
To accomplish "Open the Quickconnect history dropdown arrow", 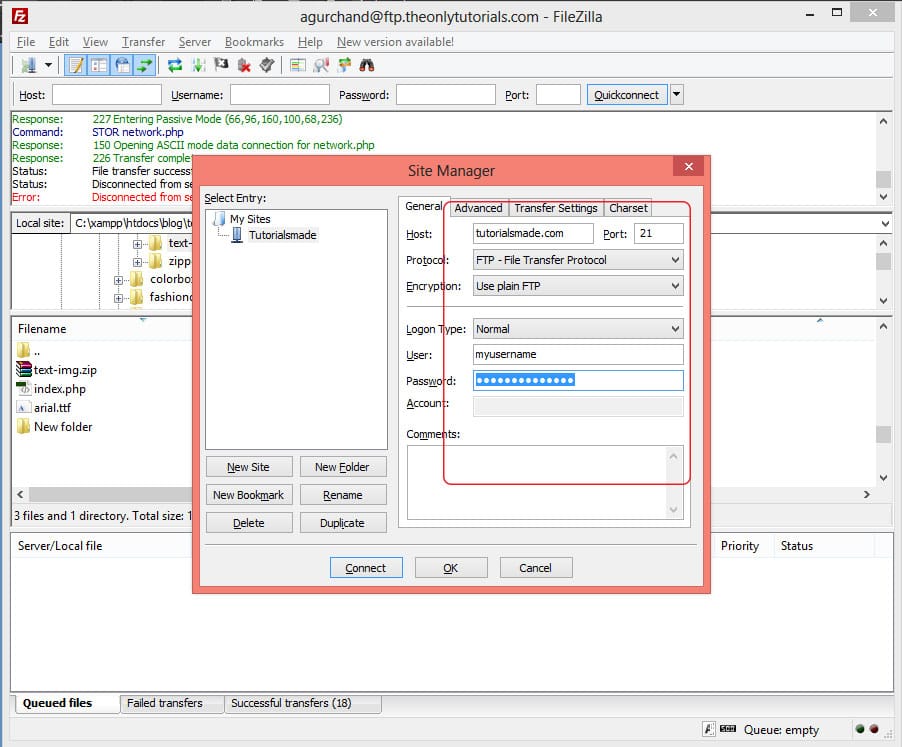I will pyautogui.click(x=676, y=95).
